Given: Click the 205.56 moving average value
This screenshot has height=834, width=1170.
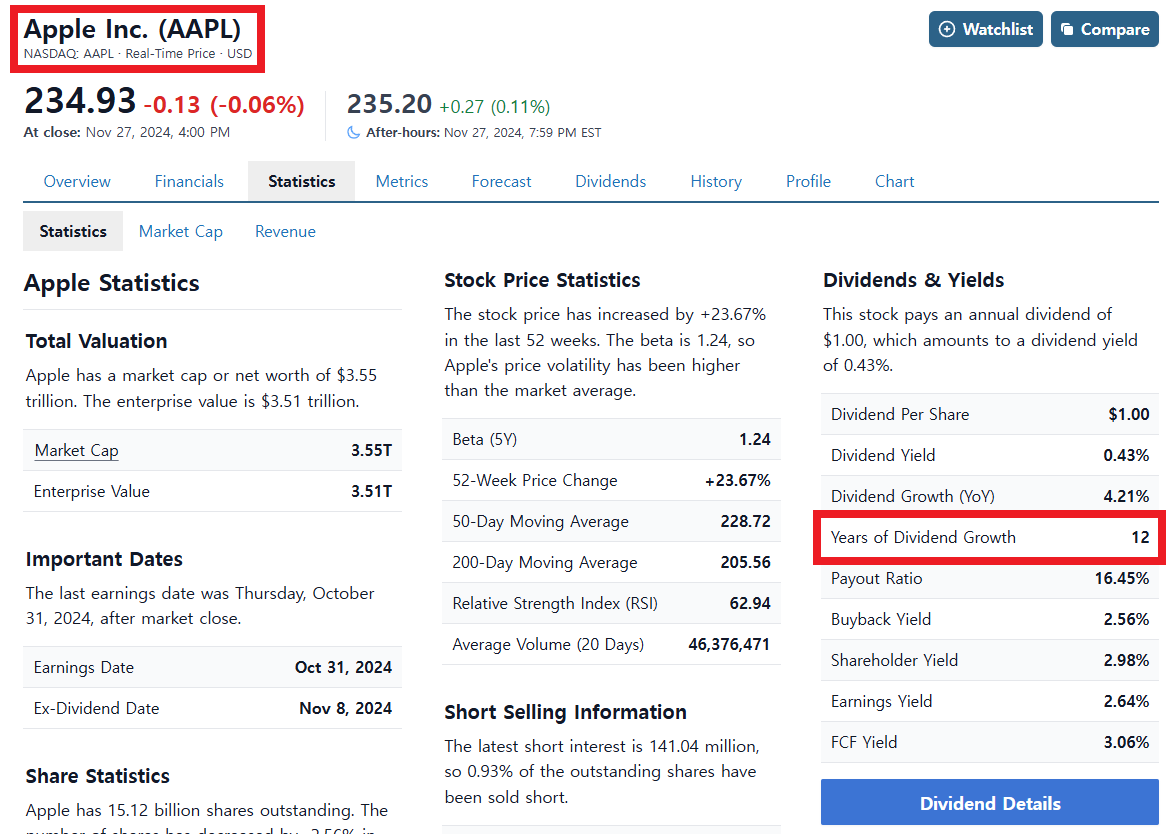Looking at the screenshot, I should (x=745, y=562).
